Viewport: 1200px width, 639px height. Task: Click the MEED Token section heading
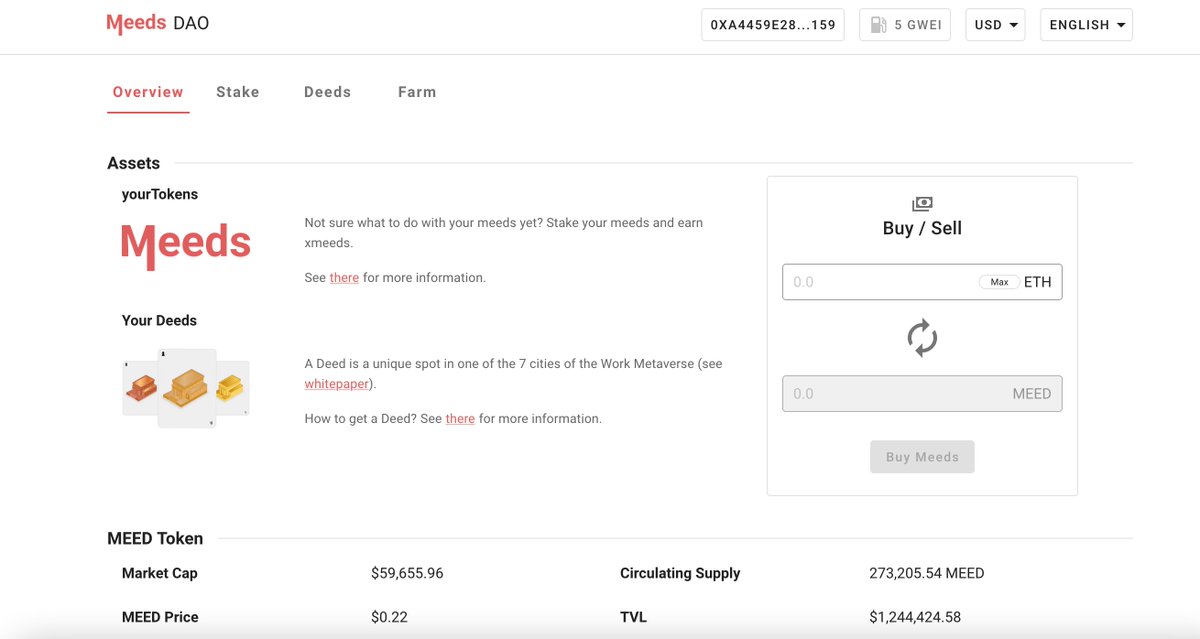coord(155,538)
